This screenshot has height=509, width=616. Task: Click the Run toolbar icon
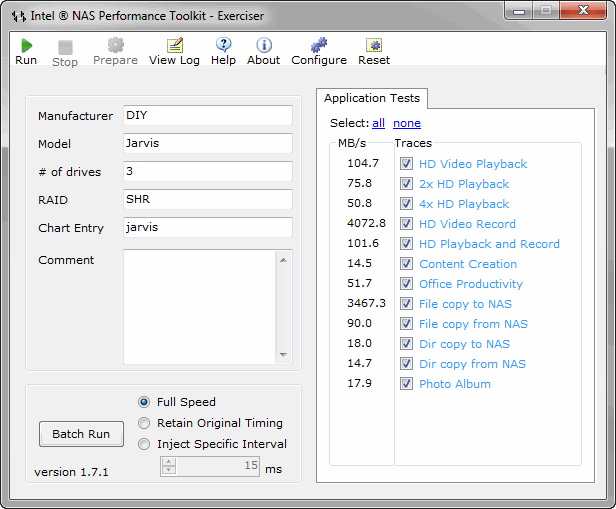pyautogui.click(x=26, y=46)
